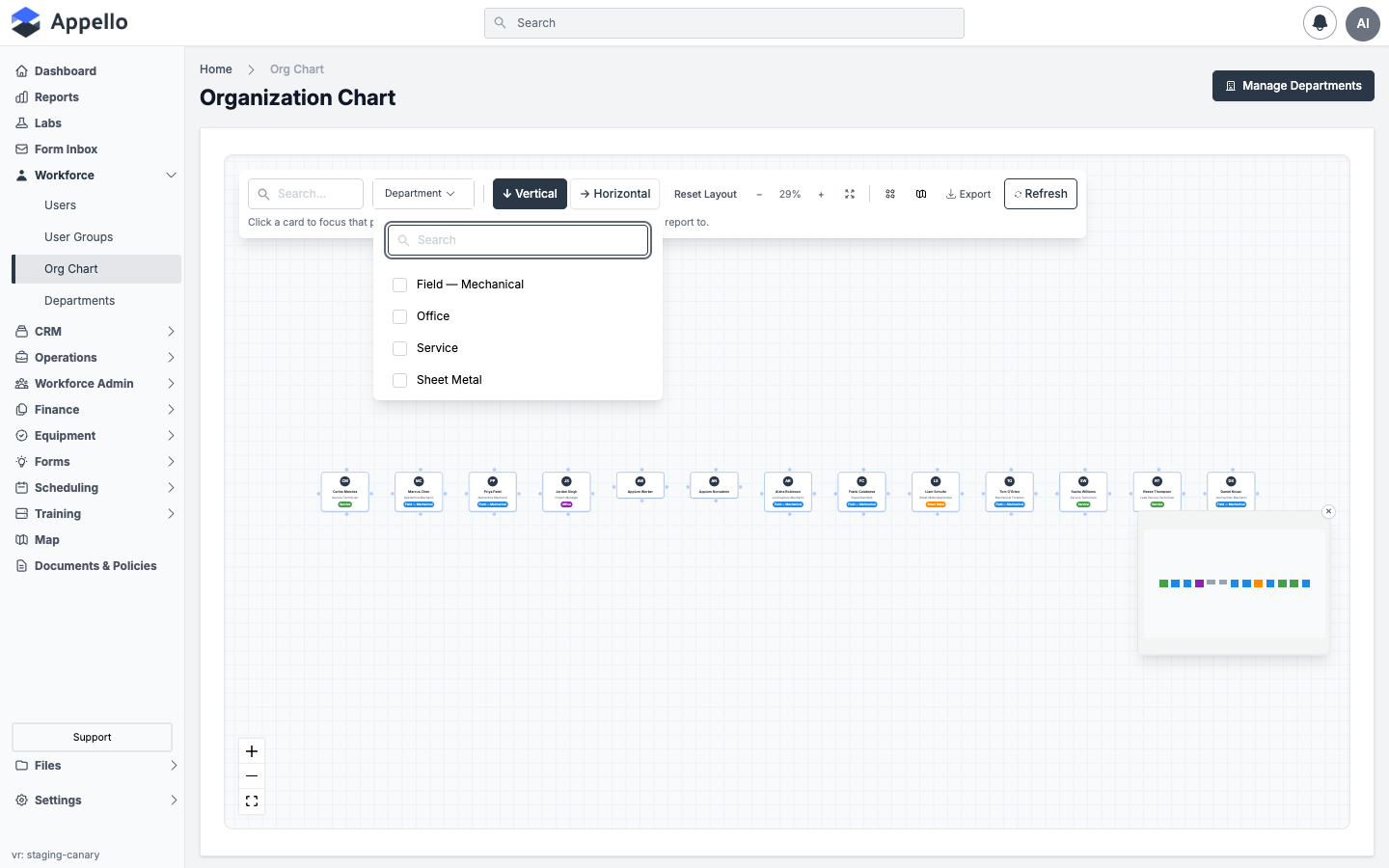The width and height of the screenshot is (1389, 868).
Task: Check the Service department checkbox
Action: tap(399, 348)
